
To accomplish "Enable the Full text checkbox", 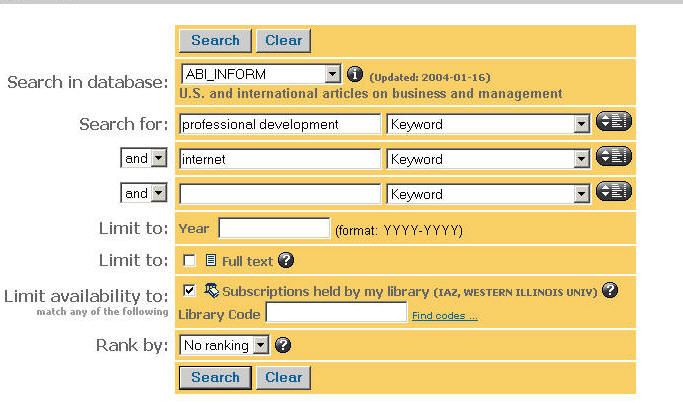I will click(x=189, y=261).
